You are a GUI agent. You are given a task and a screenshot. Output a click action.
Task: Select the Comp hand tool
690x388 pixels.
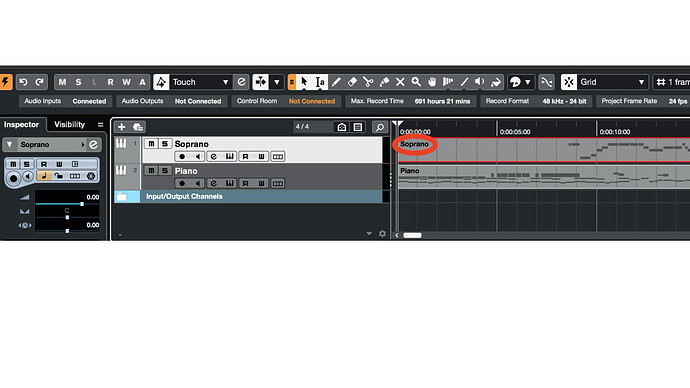tap(432, 82)
